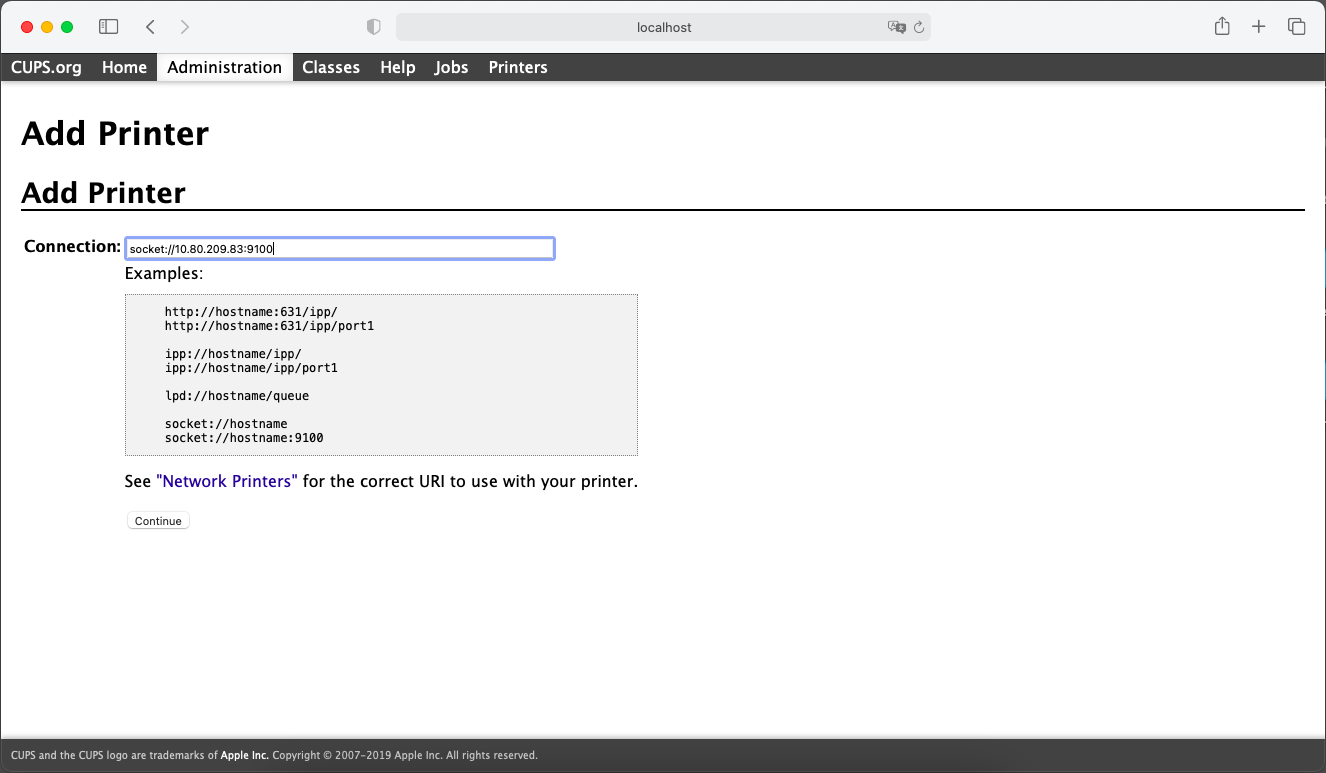Select the Administration tab
This screenshot has width=1326, height=773.
coord(224,67)
